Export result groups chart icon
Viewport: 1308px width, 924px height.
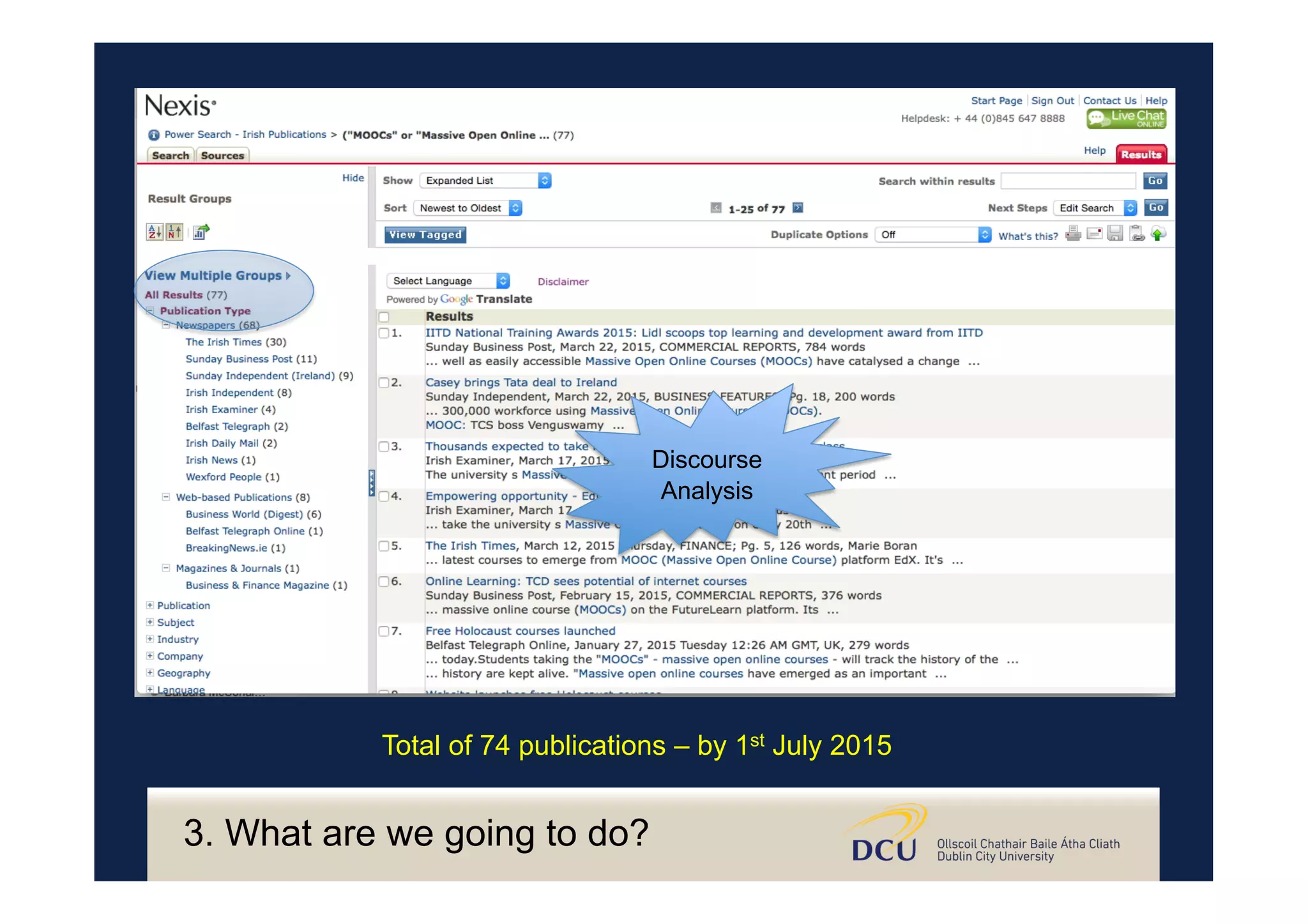click(201, 232)
